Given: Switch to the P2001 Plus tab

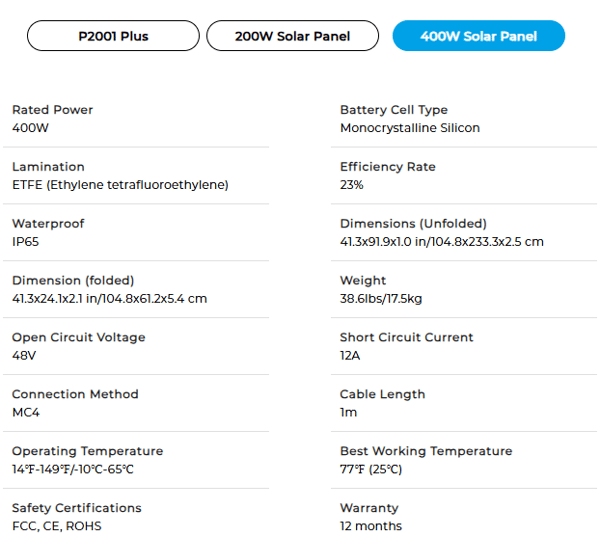Looking at the screenshot, I should 113,36.
